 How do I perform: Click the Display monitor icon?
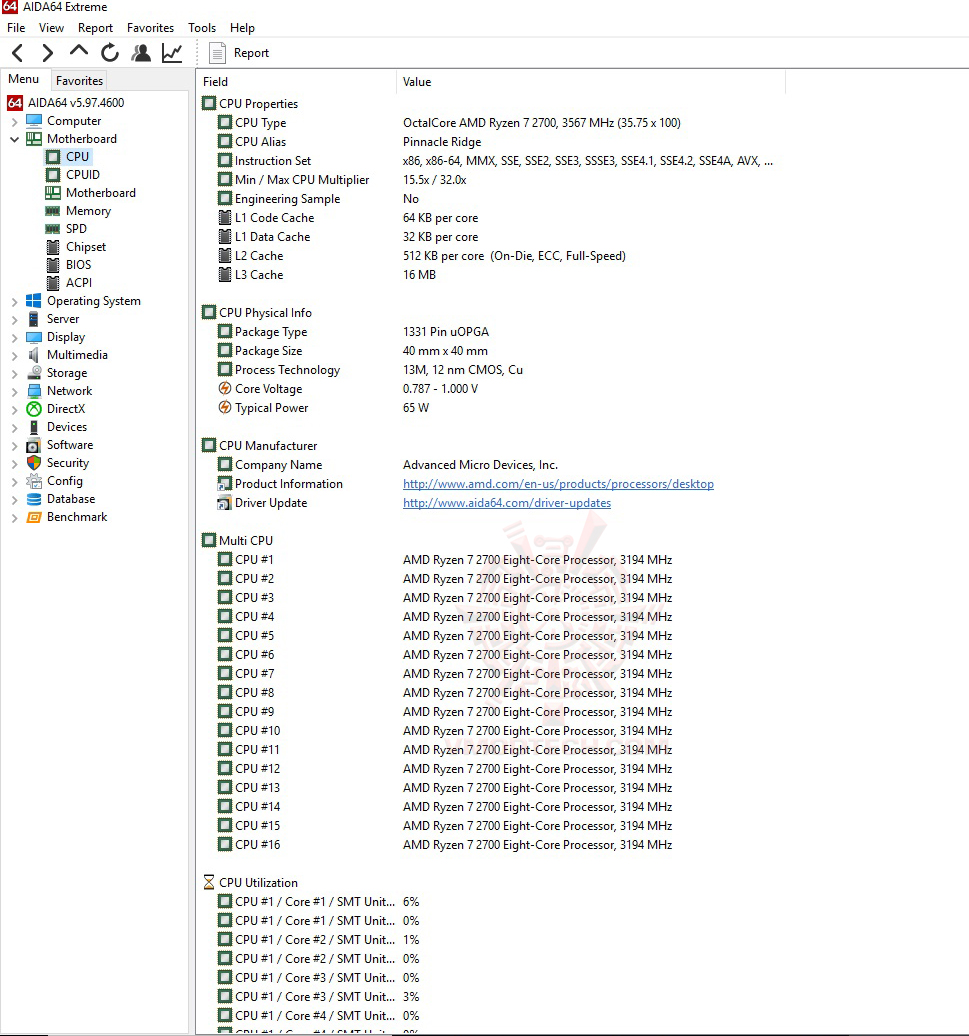[34, 337]
